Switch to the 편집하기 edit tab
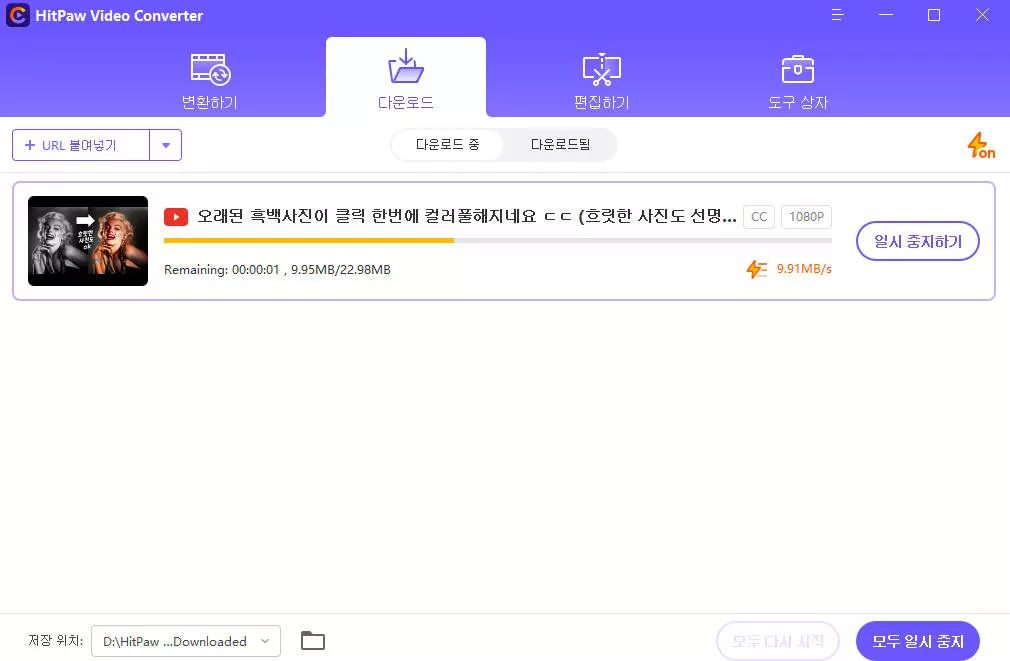This screenshot has width=1010, height=661. click(x=601, y=80)
